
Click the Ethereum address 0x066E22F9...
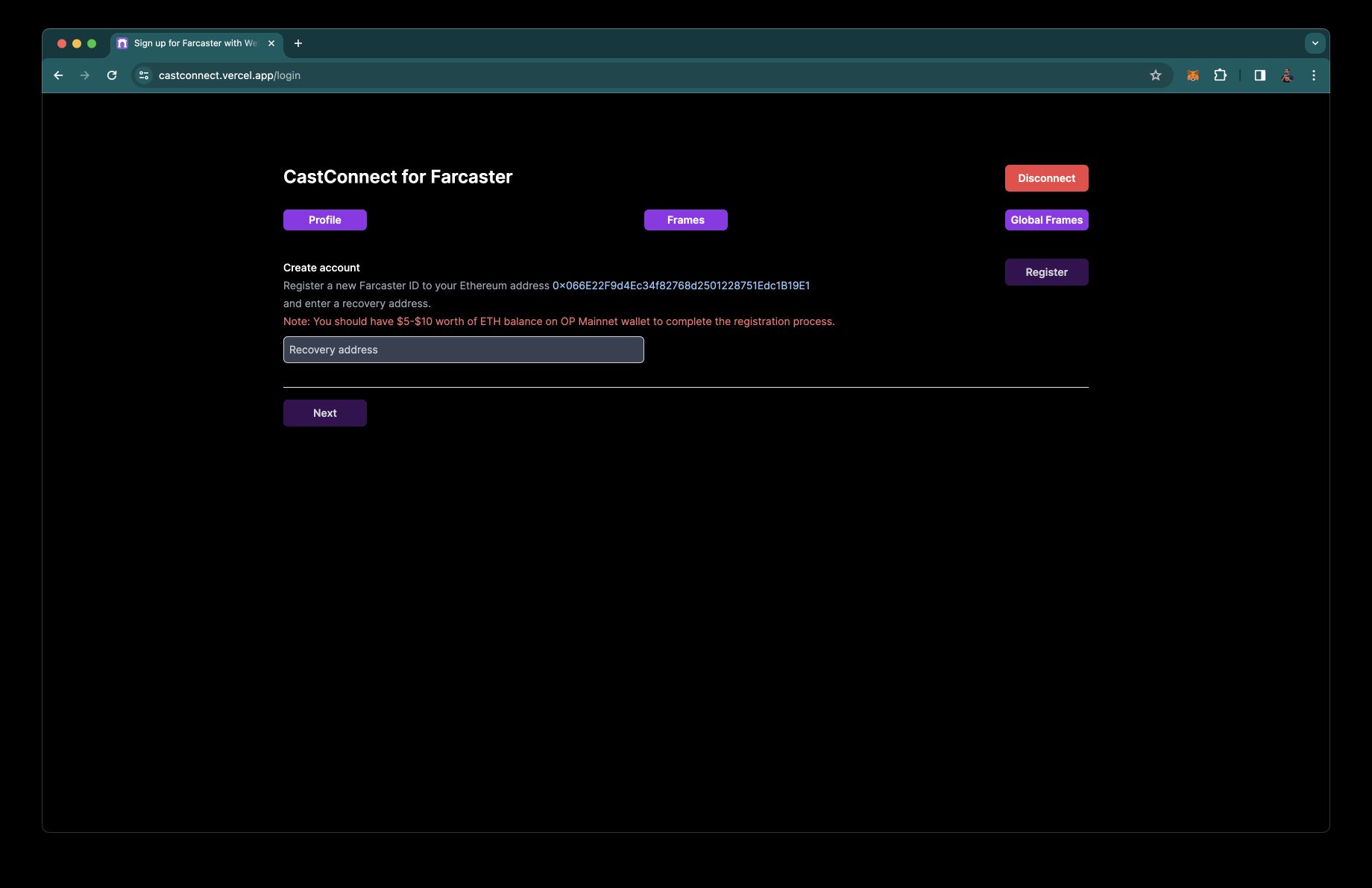[x=681, y=286]
